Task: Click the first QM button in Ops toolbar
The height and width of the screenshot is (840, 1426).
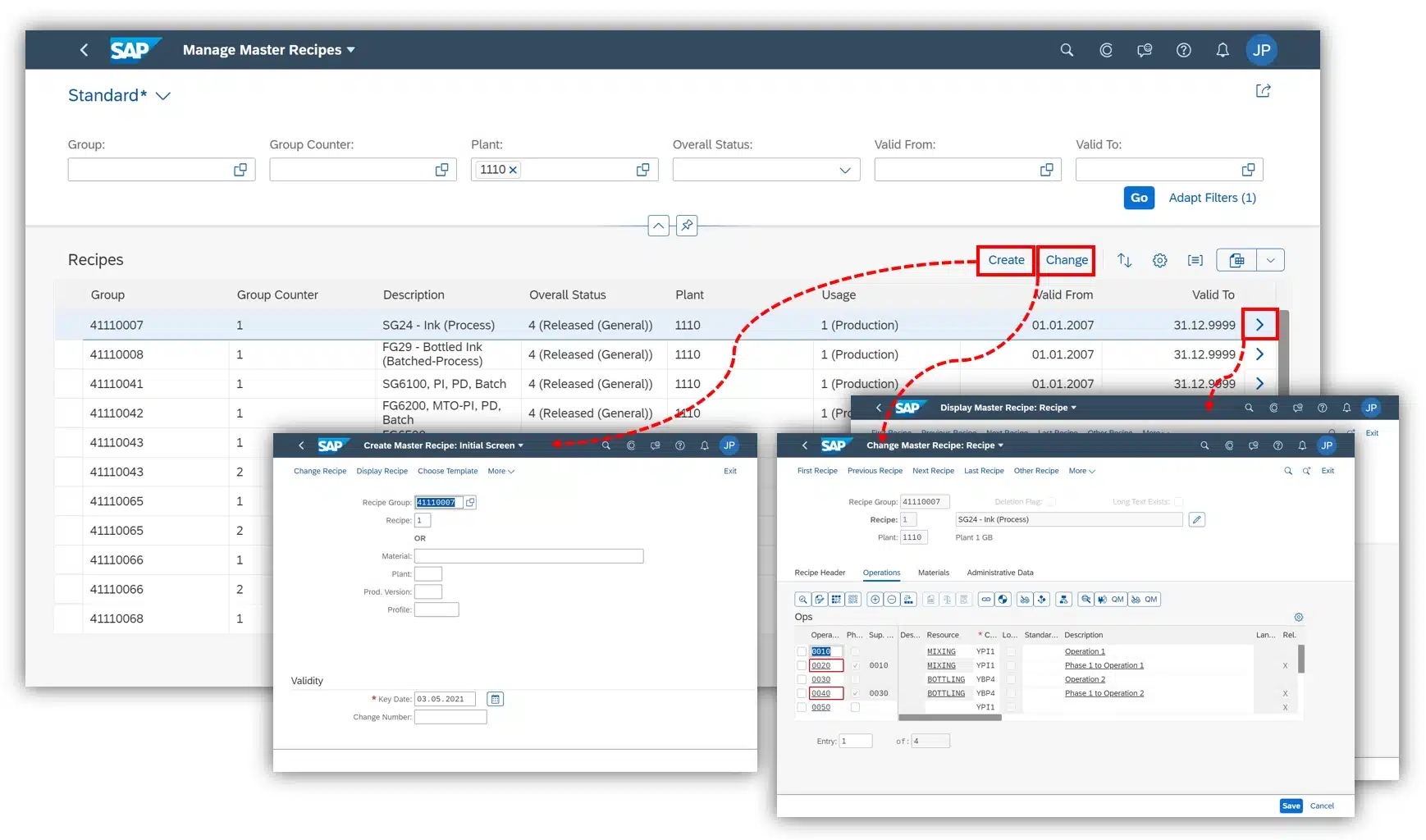Action: tap(1112, 599)
